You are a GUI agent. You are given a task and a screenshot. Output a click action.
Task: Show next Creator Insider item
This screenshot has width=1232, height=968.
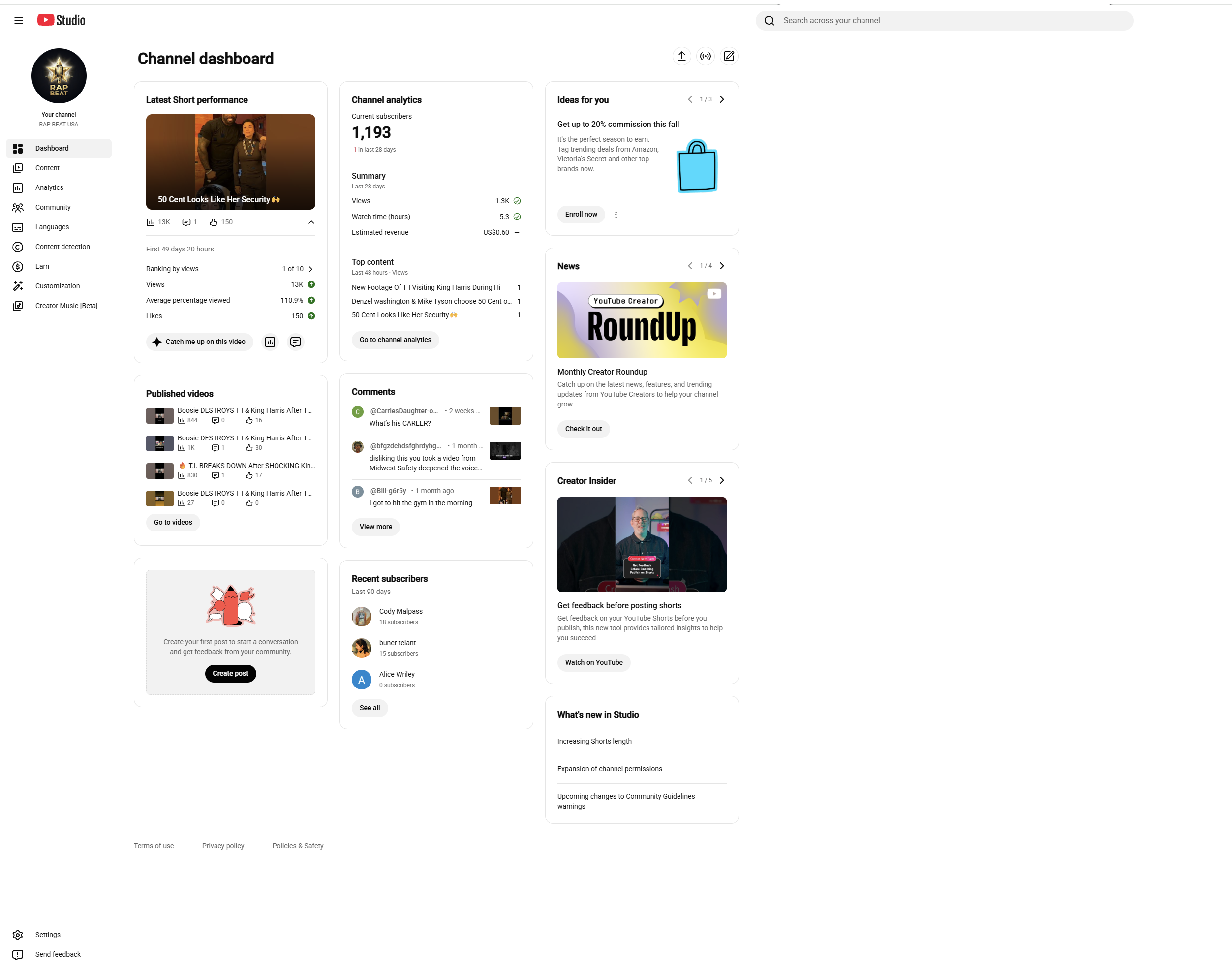pos(722,481)
